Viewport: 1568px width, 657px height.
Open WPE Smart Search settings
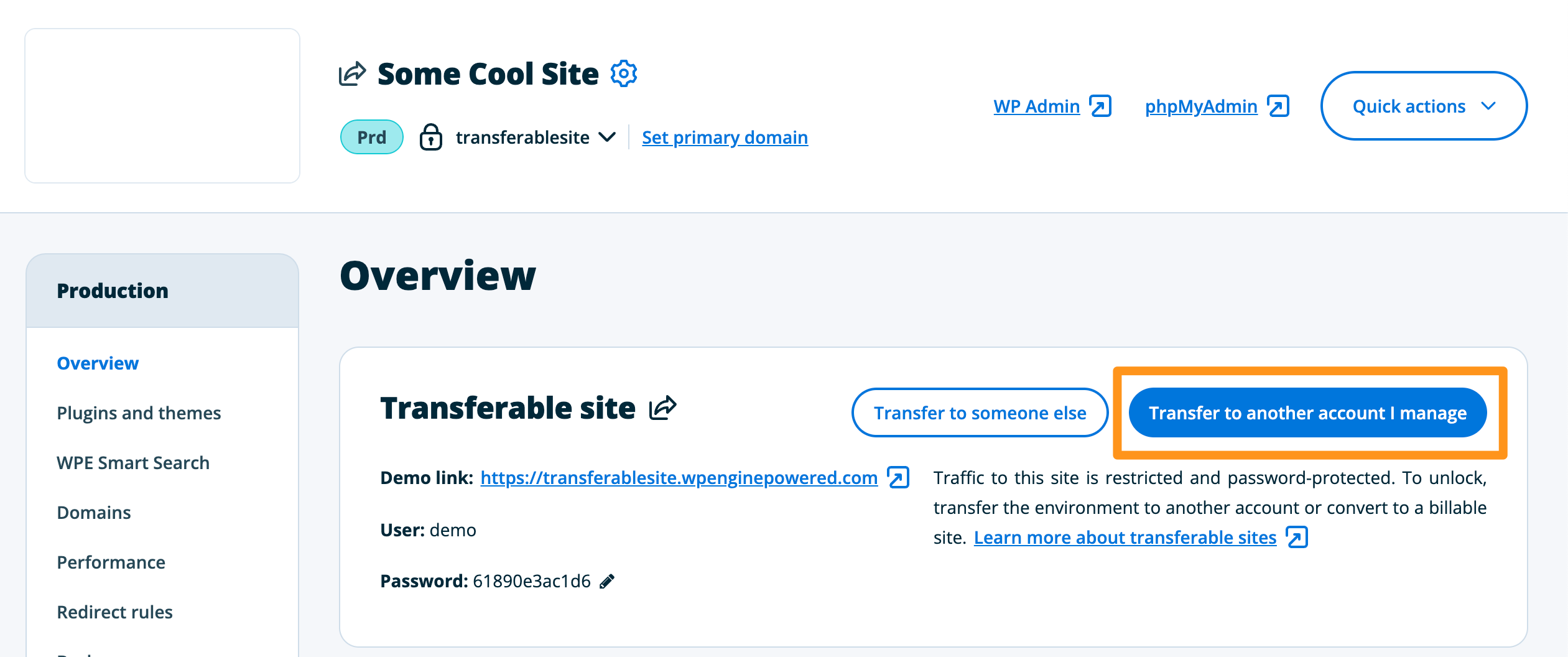[x=132, y=462]
